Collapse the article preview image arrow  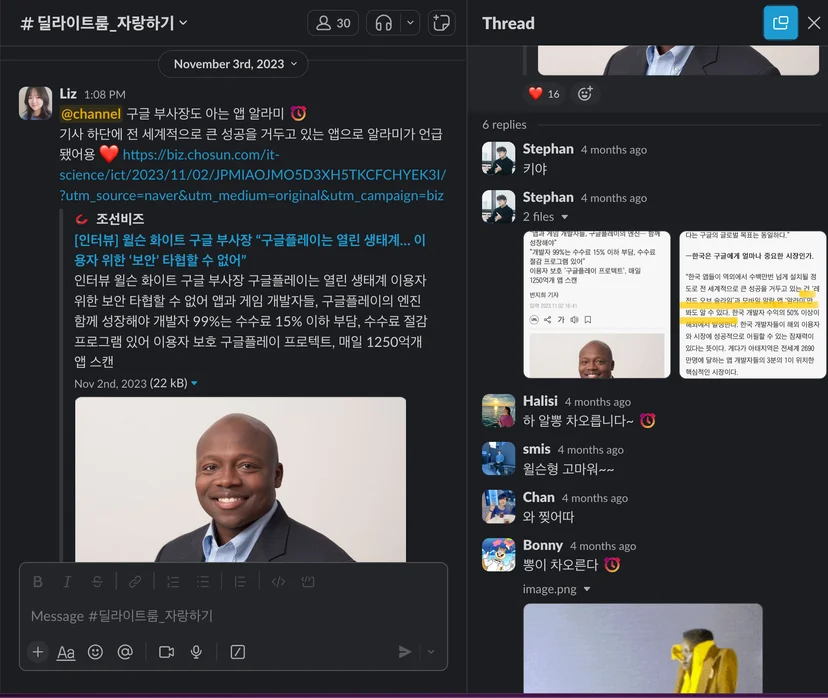coord(194,383)
